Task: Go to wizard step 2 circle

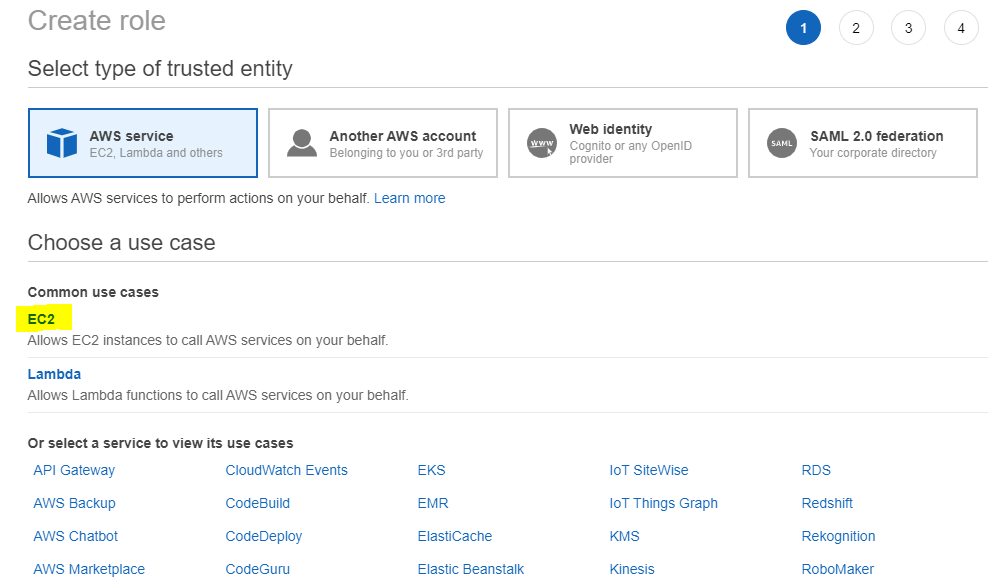Action: click(856, 28)
